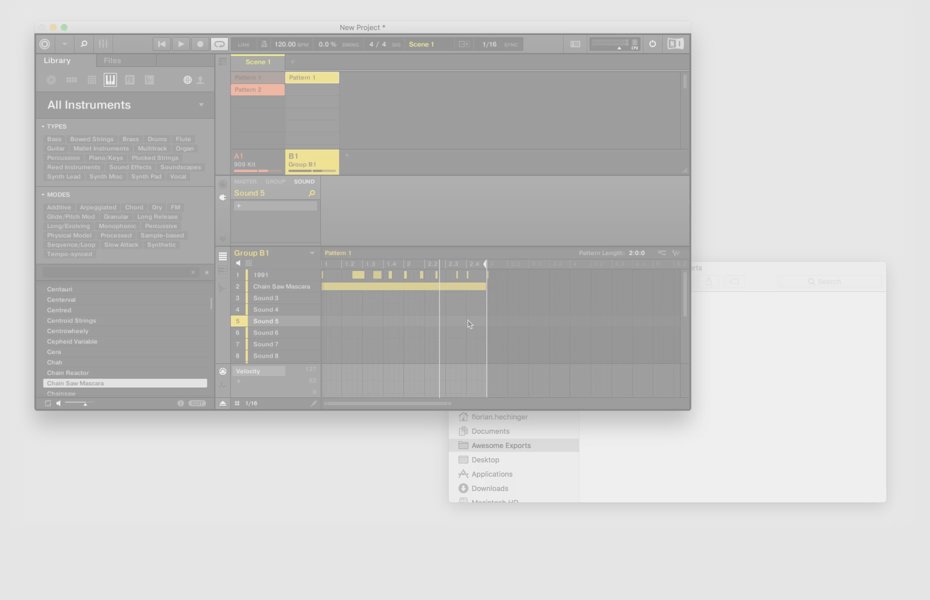Click the Record button in the transport
930x600 pixels.
point(200,44)
